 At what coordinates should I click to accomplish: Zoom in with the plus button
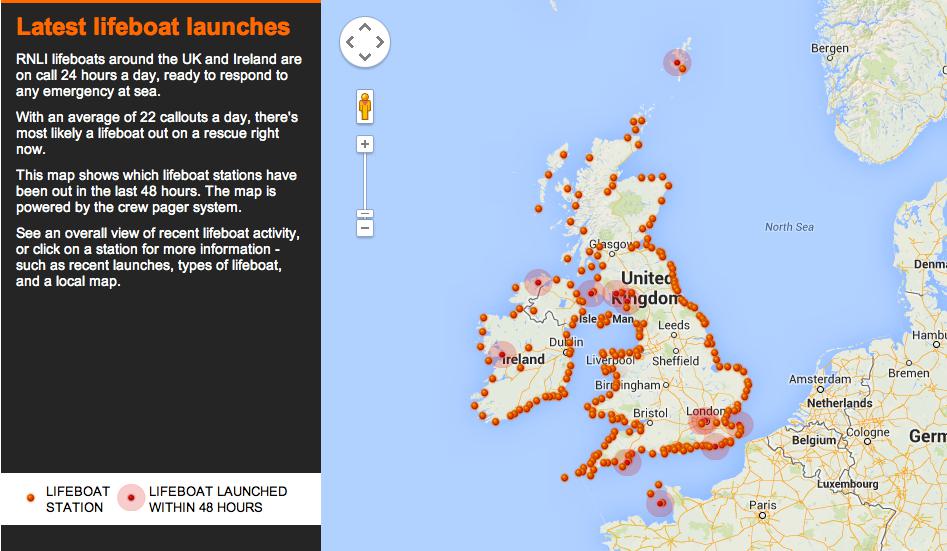coord(365,144)
